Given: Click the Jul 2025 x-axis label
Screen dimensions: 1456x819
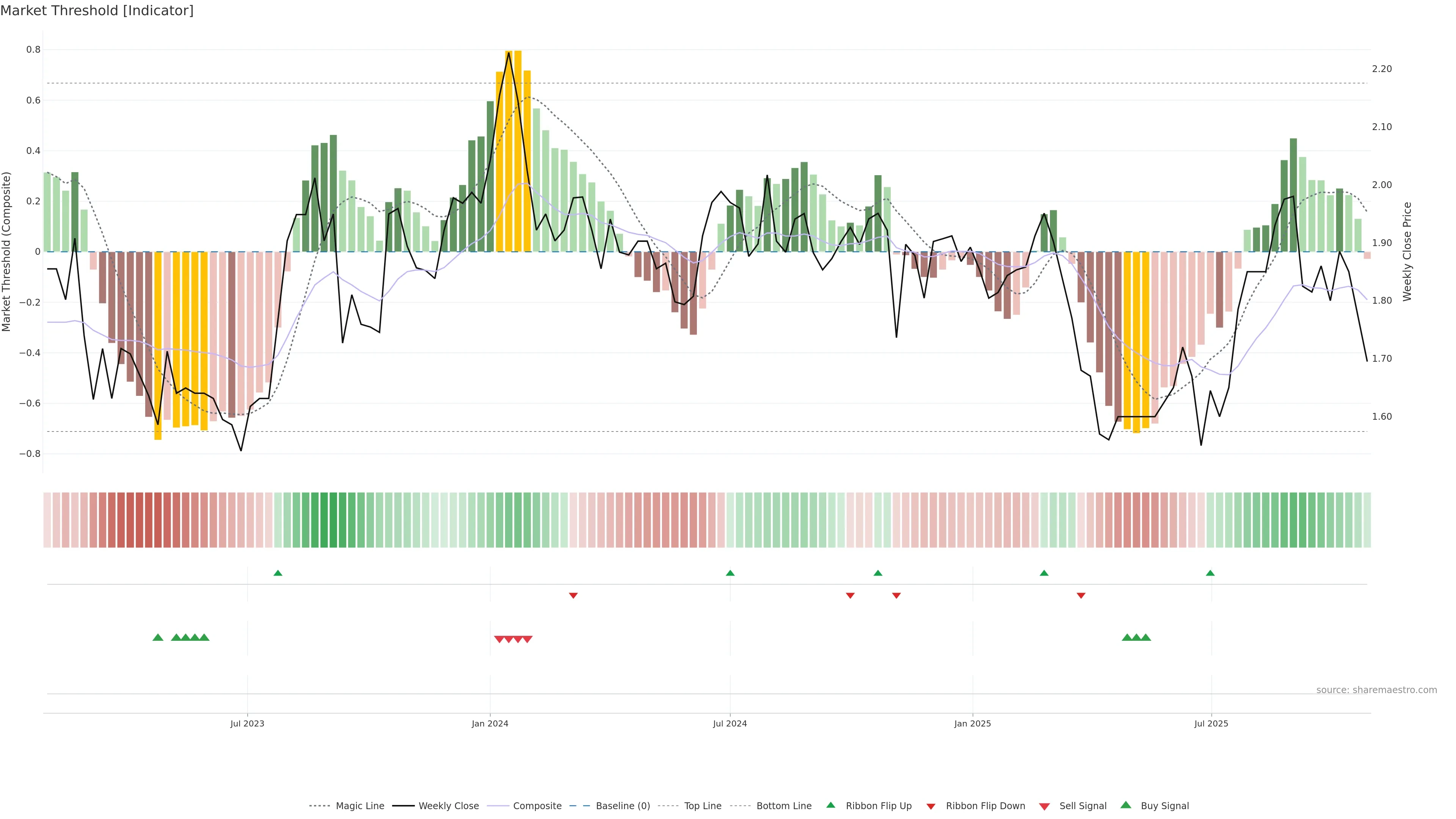Looking at the screenshot, I should (1211, 723).
